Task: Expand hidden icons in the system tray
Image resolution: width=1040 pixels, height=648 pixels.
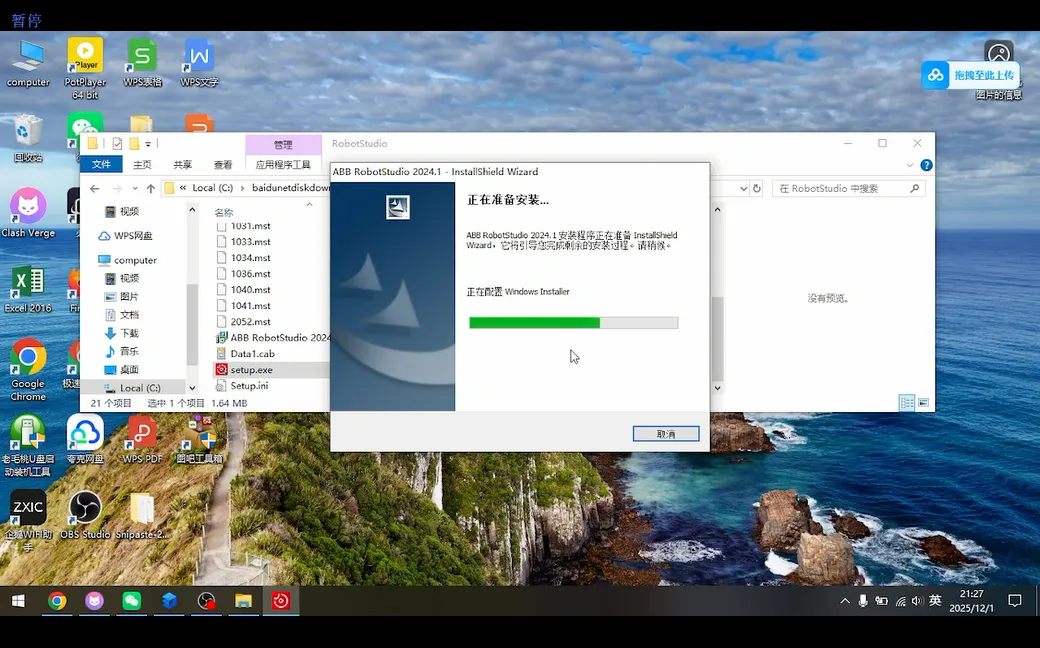Action: tap(845, 601)
